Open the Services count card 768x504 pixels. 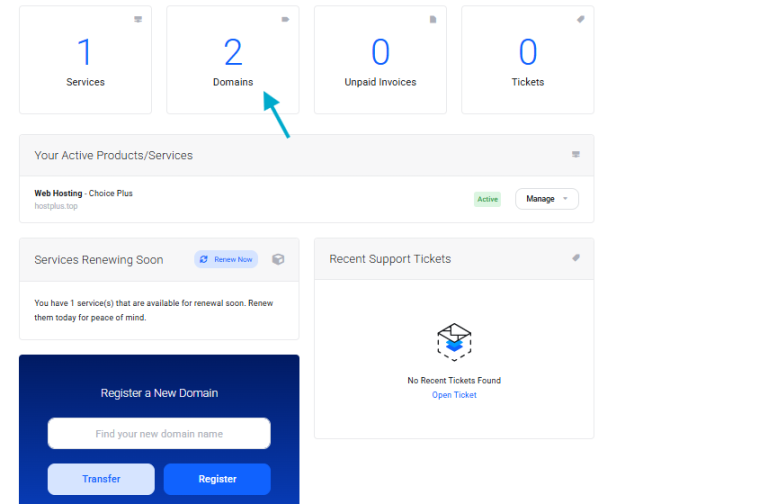(85, 60)
